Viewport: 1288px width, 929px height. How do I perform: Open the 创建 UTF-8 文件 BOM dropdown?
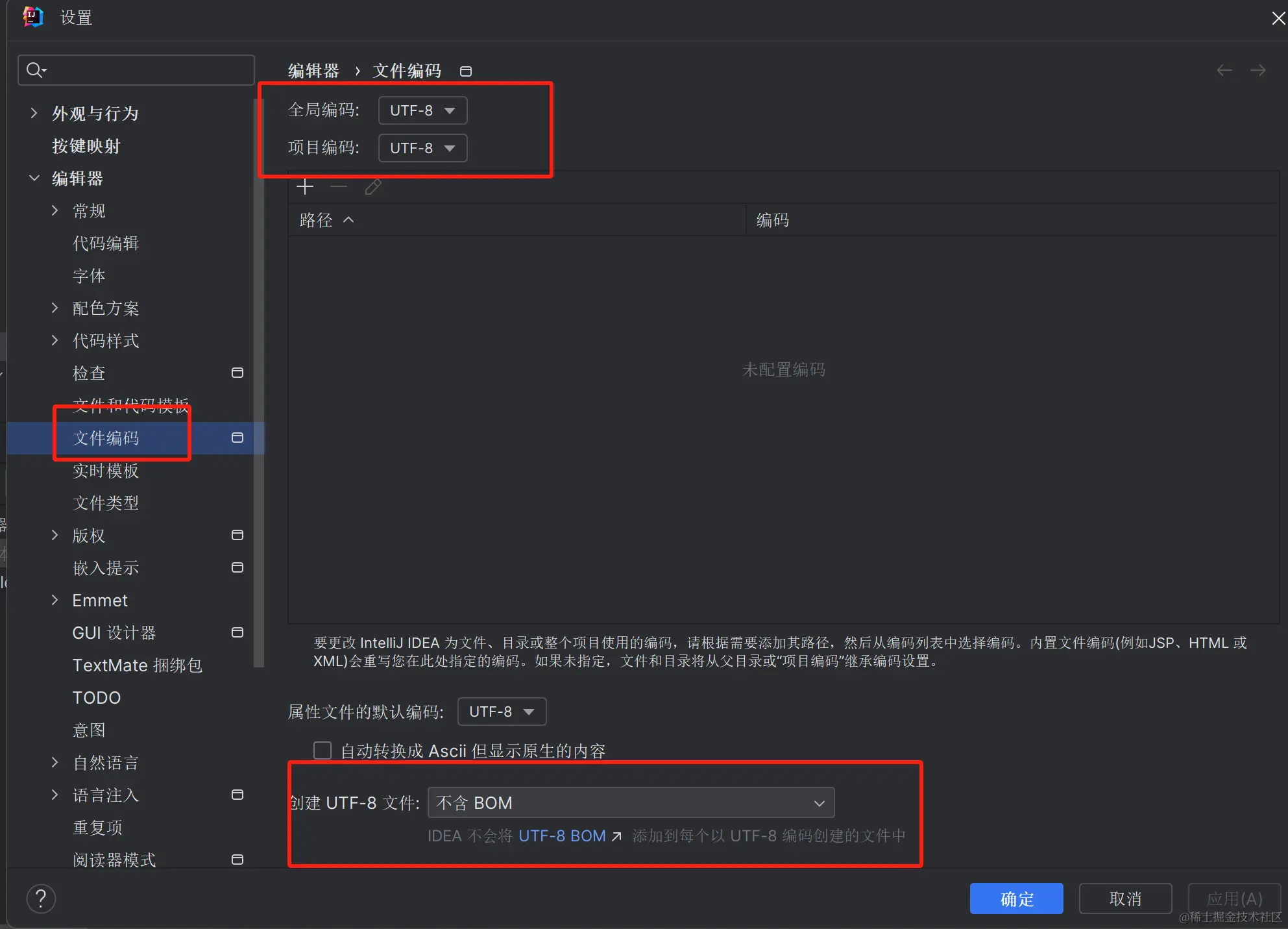click(631, 803)
